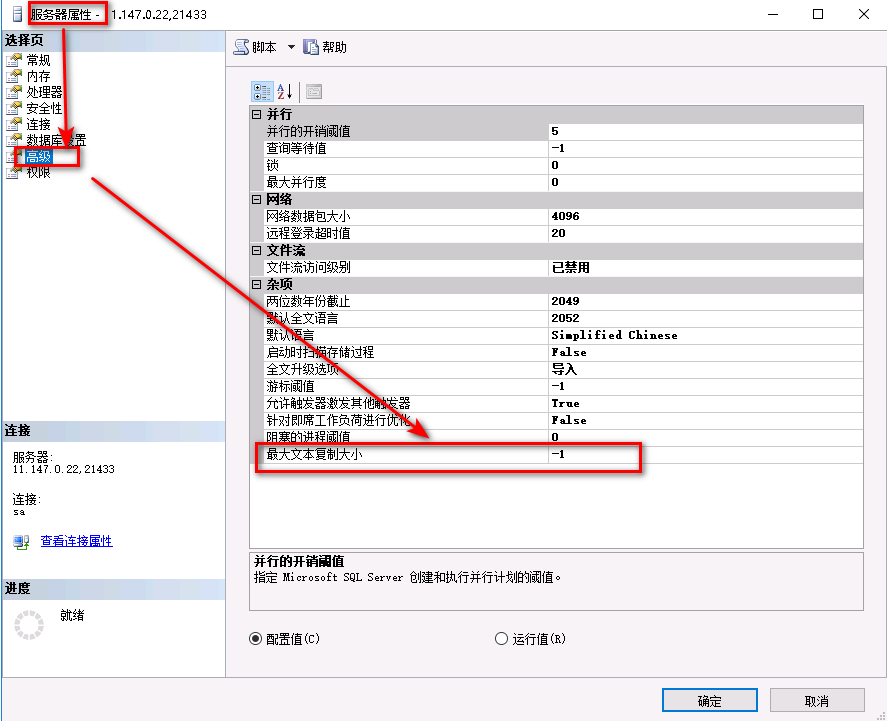Click the 取消 button

point(815,701)
